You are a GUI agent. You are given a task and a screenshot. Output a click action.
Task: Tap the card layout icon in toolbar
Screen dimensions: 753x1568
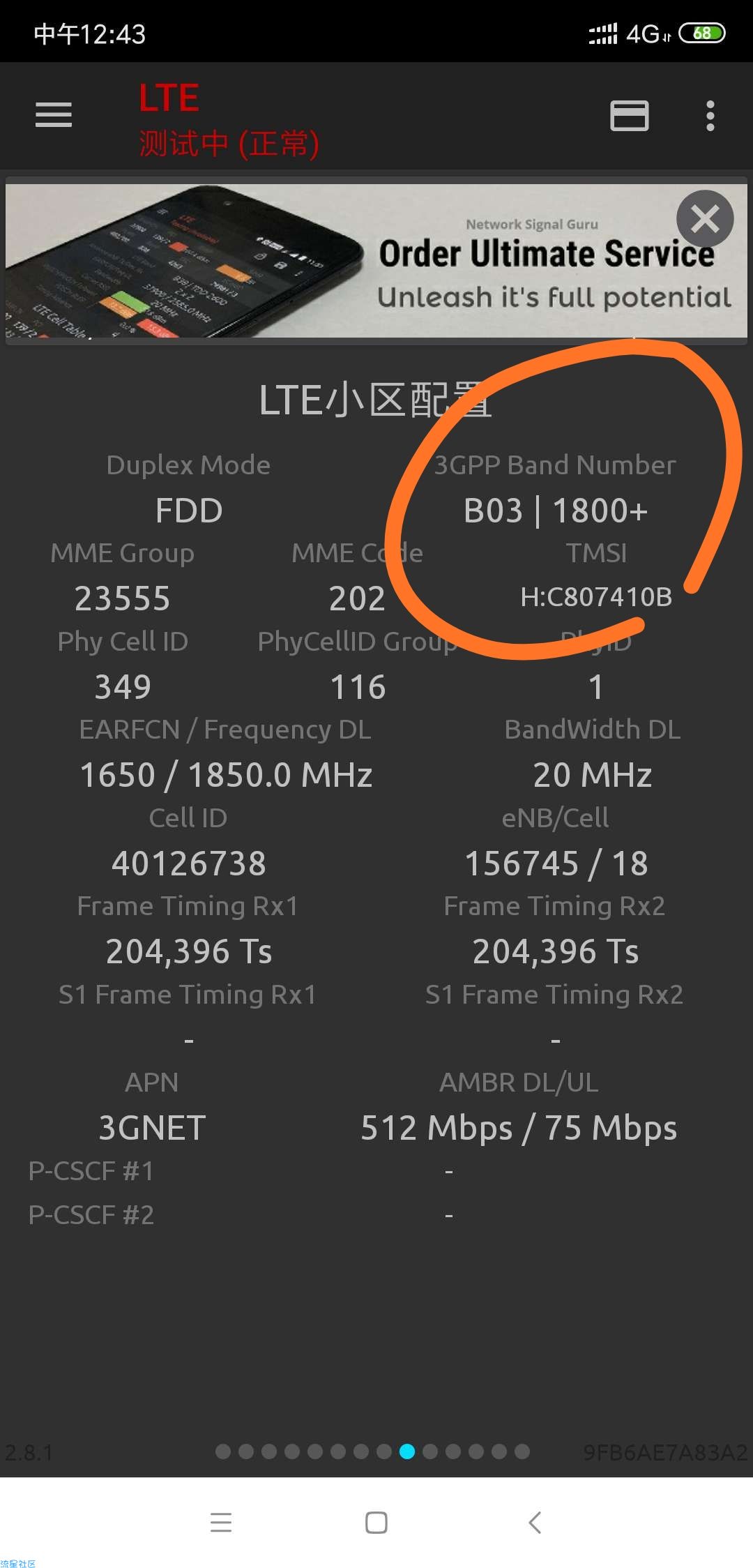click(630, 116)
